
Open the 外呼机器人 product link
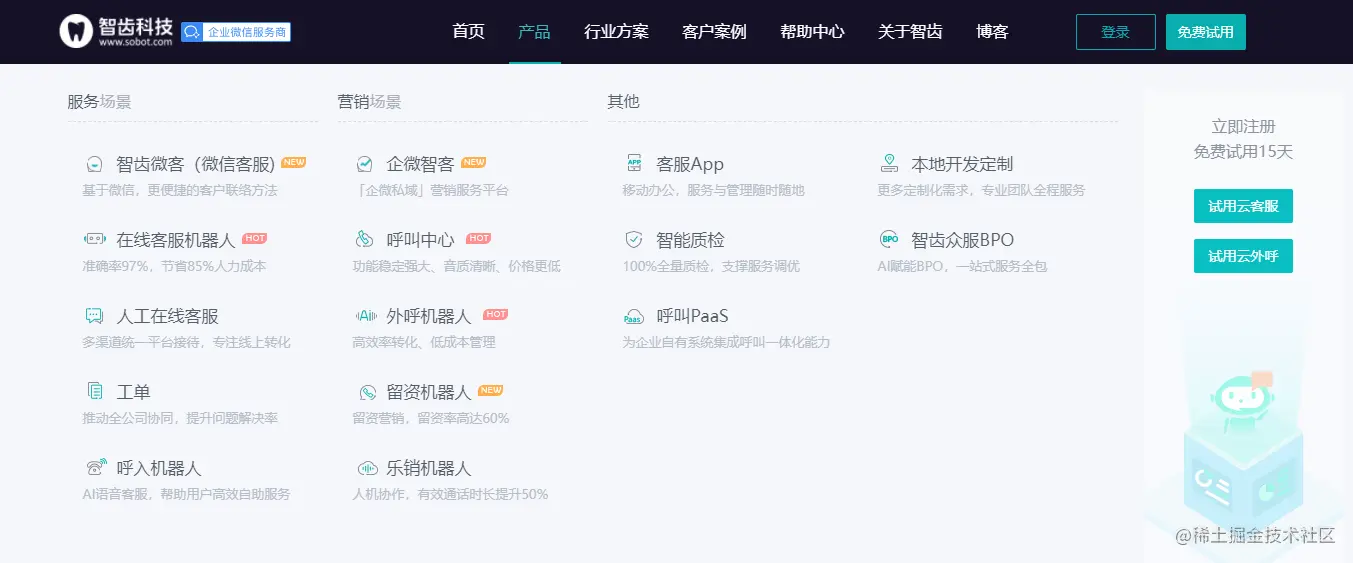[429, 316]
